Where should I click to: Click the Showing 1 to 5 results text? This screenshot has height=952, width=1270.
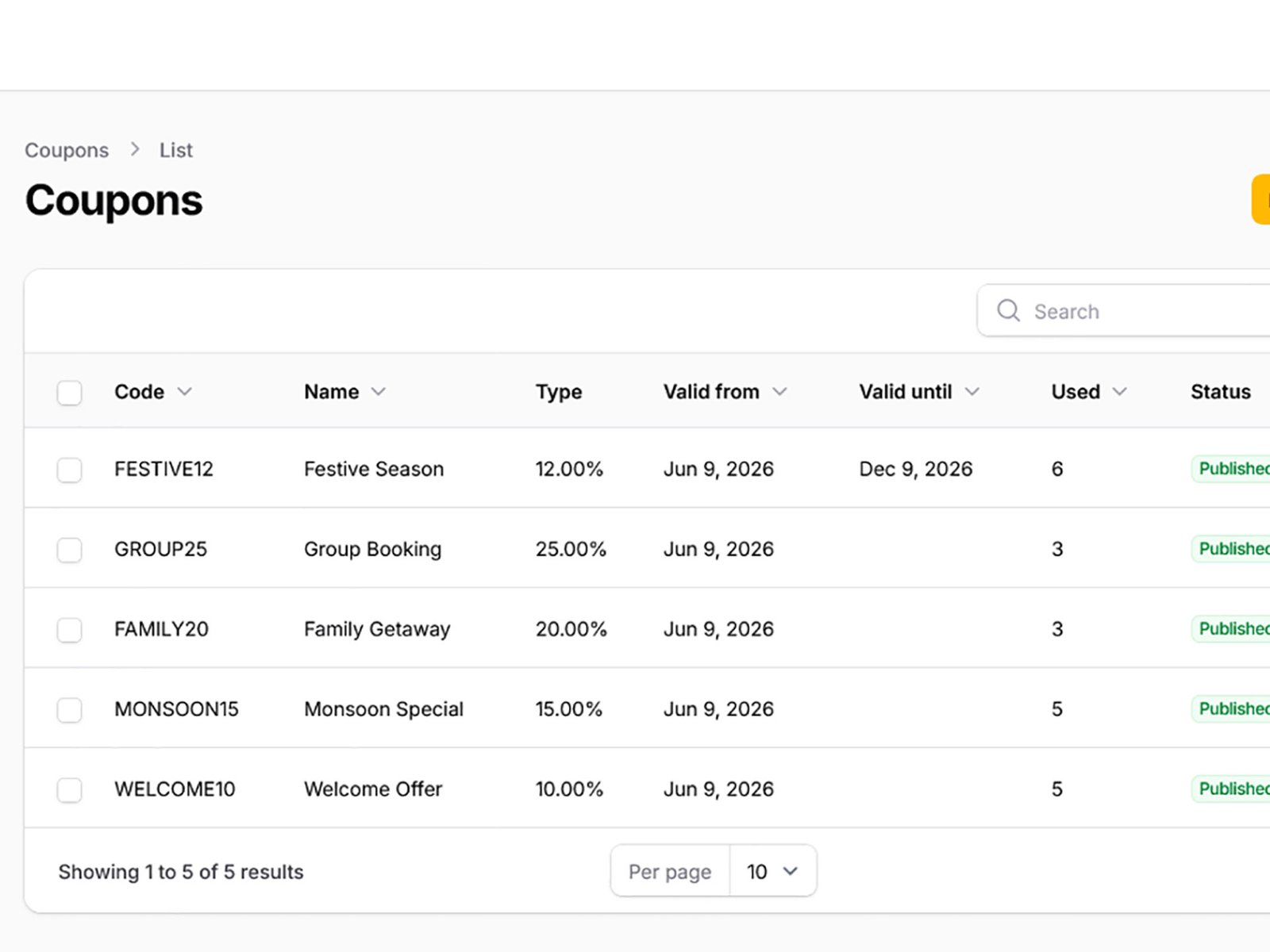pos(181,872)
